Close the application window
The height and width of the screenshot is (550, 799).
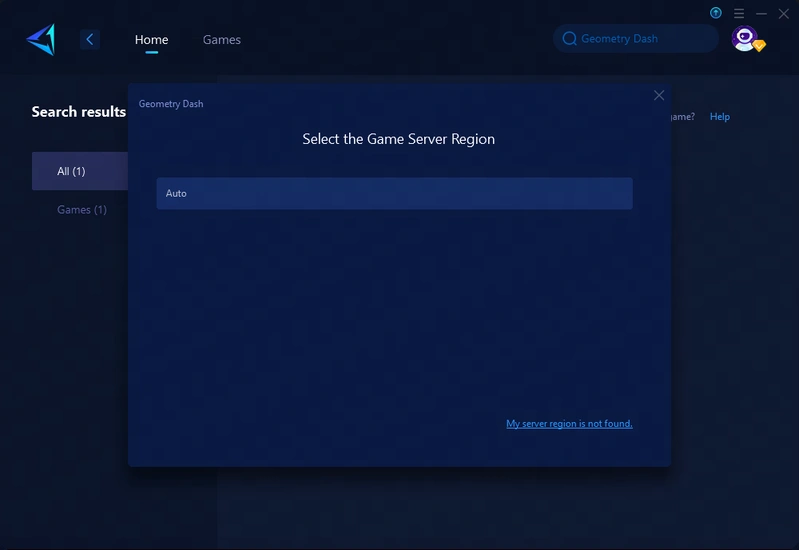point(784,13)
